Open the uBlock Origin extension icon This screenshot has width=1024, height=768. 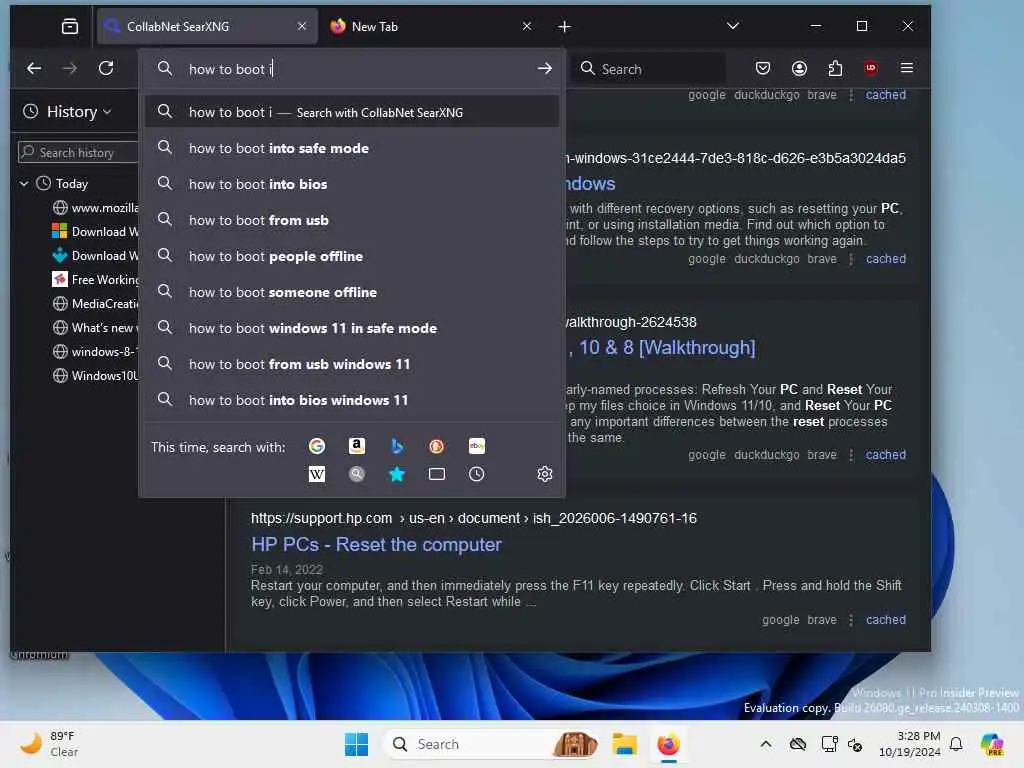tap(871, 68)
